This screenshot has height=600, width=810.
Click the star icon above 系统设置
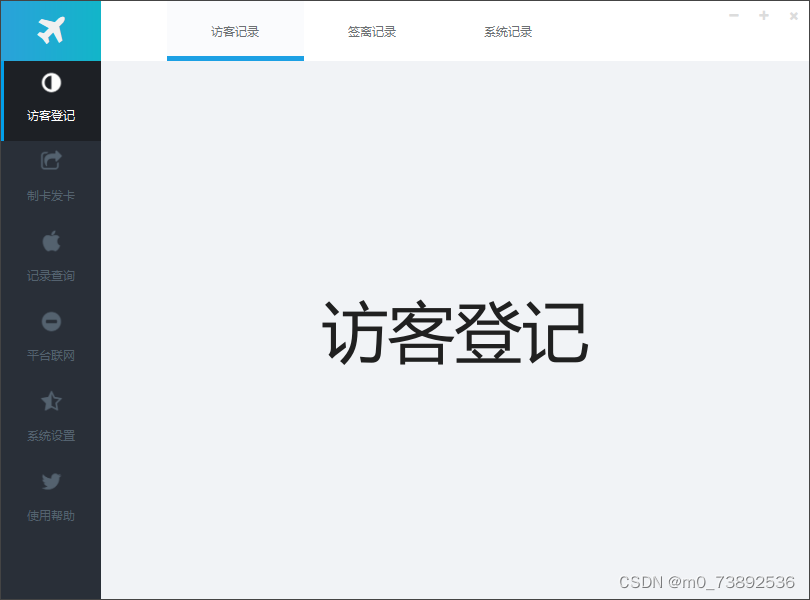50,401
